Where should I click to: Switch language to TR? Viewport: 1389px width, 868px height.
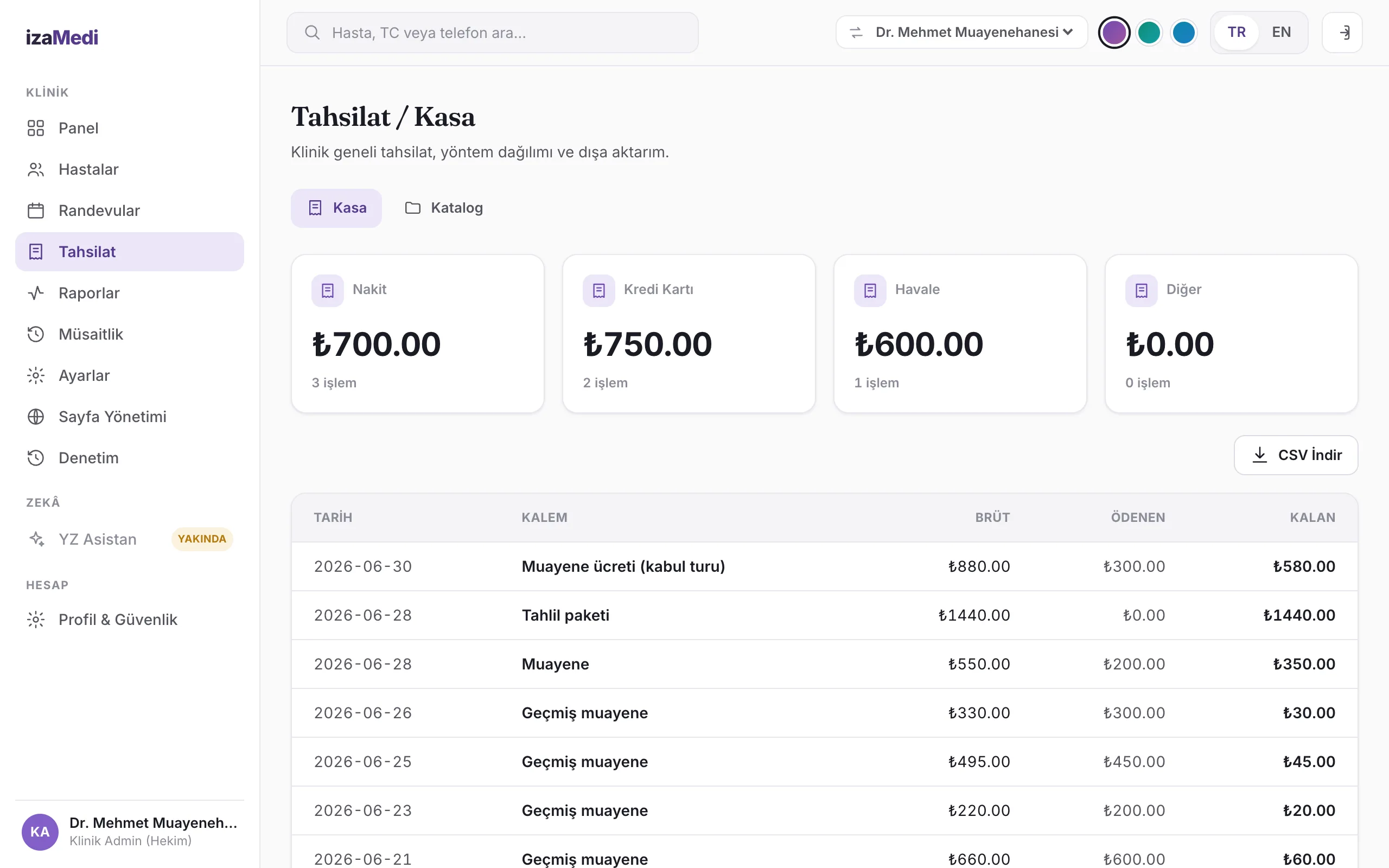tap(1237, 32)
